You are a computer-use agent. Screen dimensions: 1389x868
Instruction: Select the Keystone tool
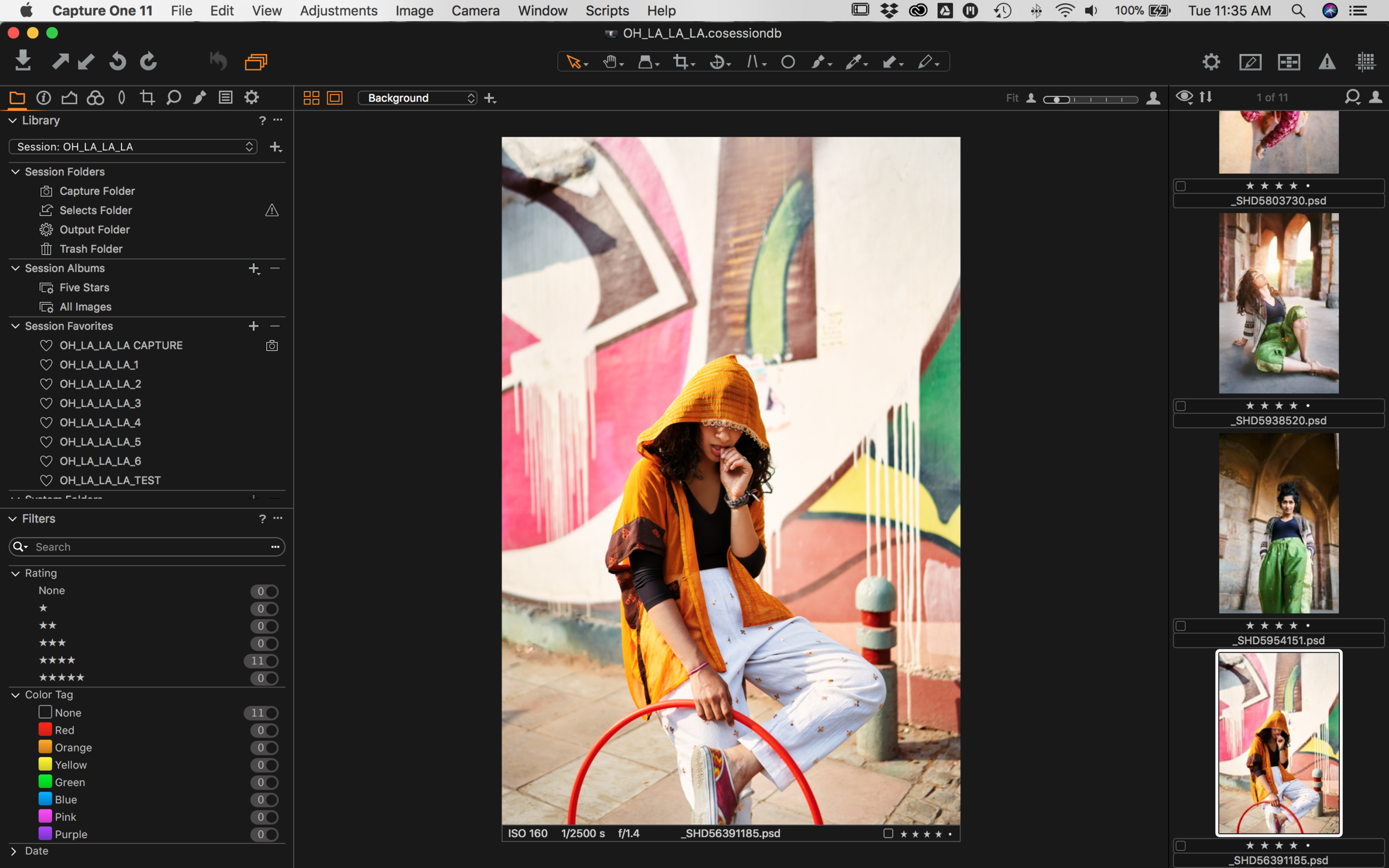pos(756,62)
